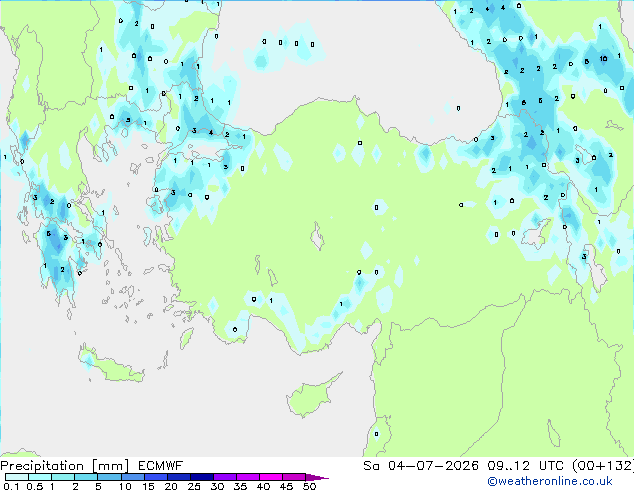Click the '[mm]' unit label
This screenshot has width=634, height=490.
click(110, 466)
